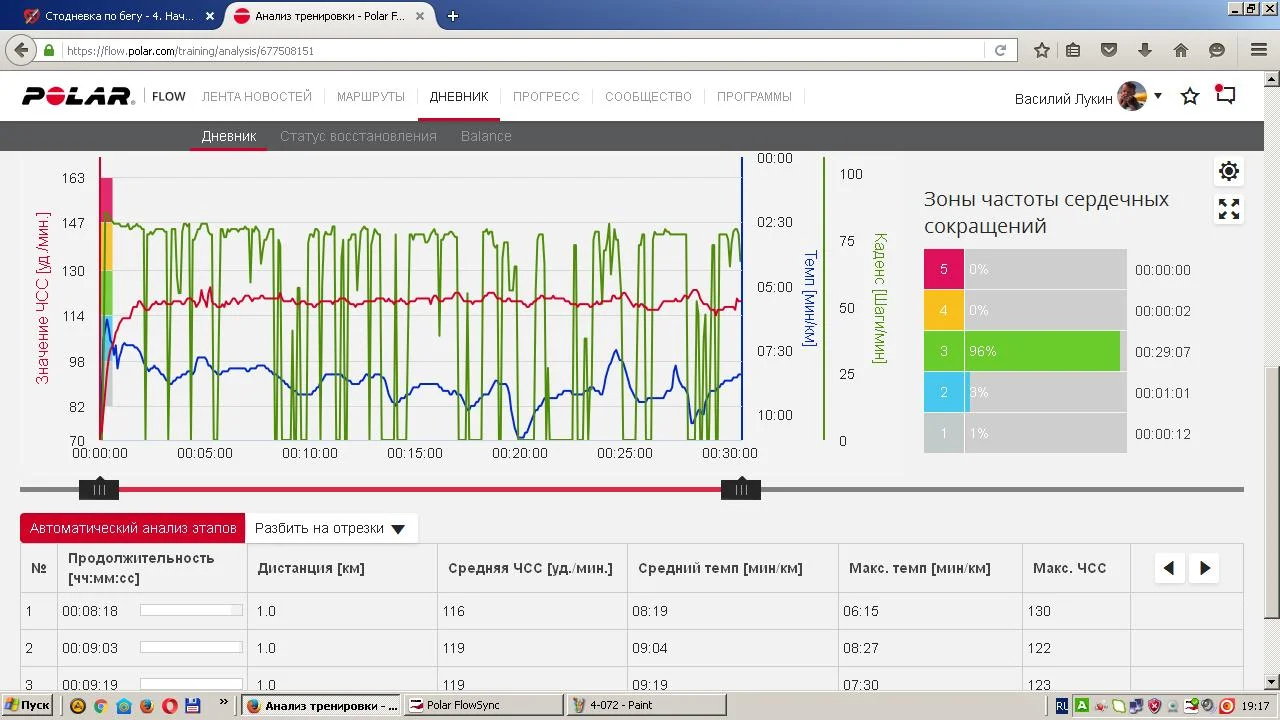Click the left range slider handle

click(x=99, y=489)
